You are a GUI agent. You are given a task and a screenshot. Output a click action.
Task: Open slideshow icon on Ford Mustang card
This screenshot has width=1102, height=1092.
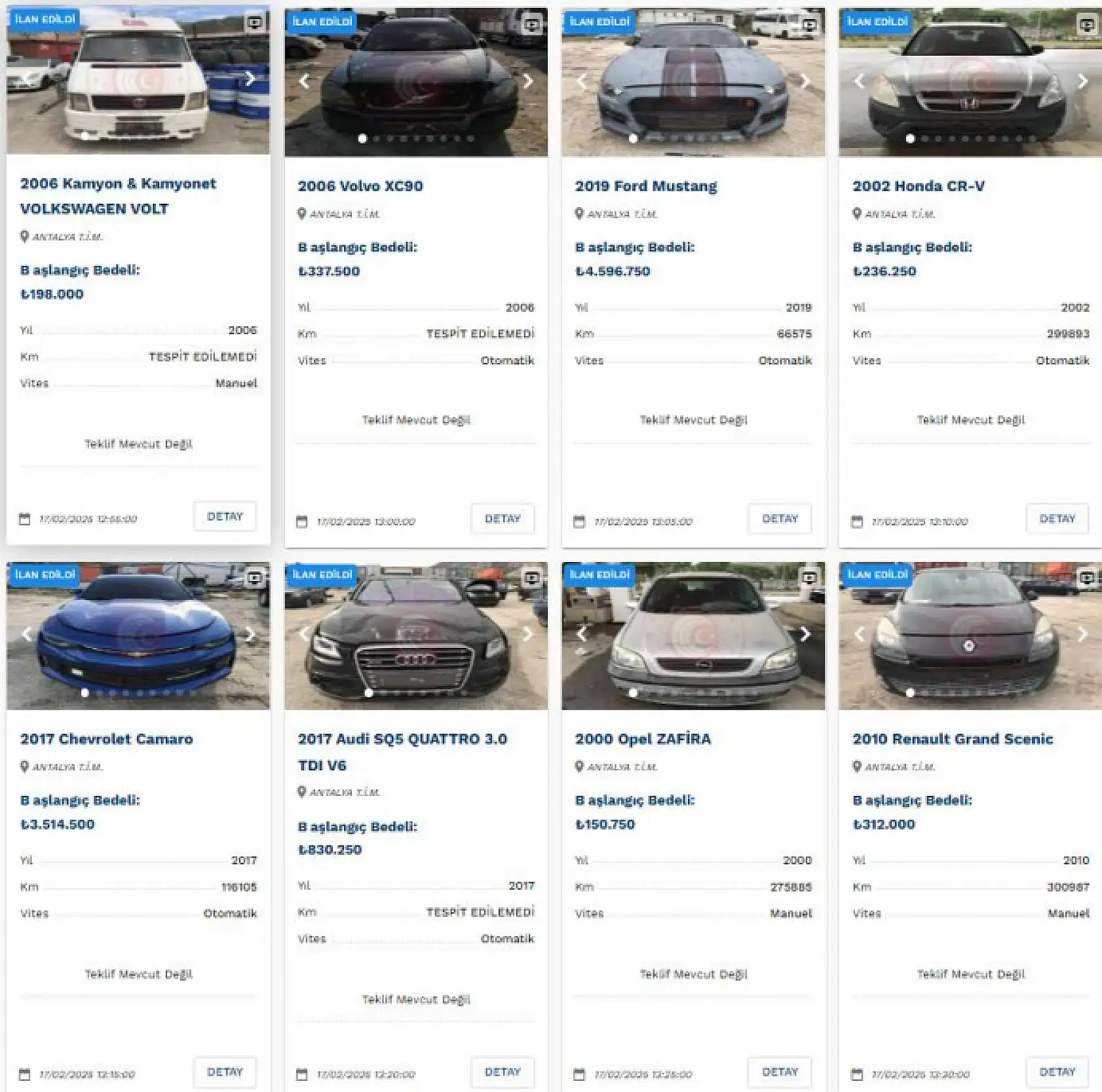pos(810,25)
